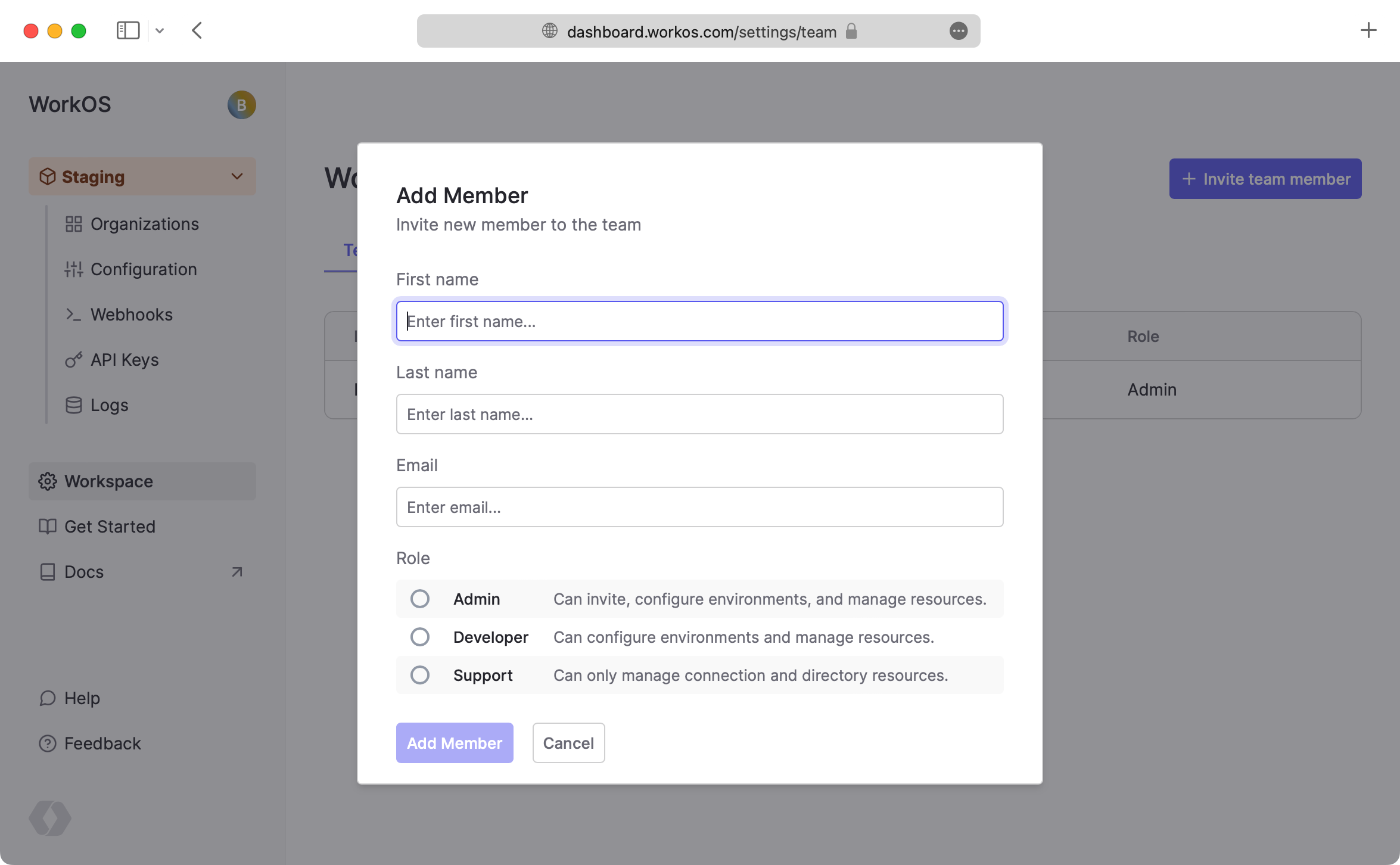Image resolution: width=1400 pixels, height=865 pixels.
Task: Click the Webhooks terminal prompt icon
Action: (x=73, y=315)
